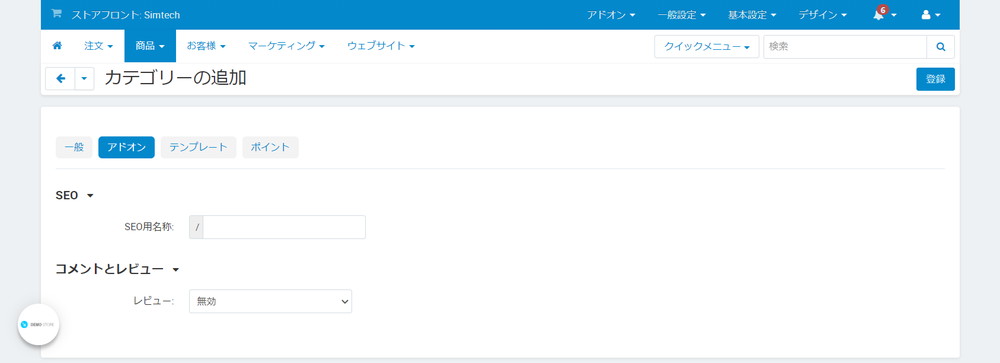Go back using the left arrow button
The width and height of the screenshot is (1000, 363).
point(61,78)
